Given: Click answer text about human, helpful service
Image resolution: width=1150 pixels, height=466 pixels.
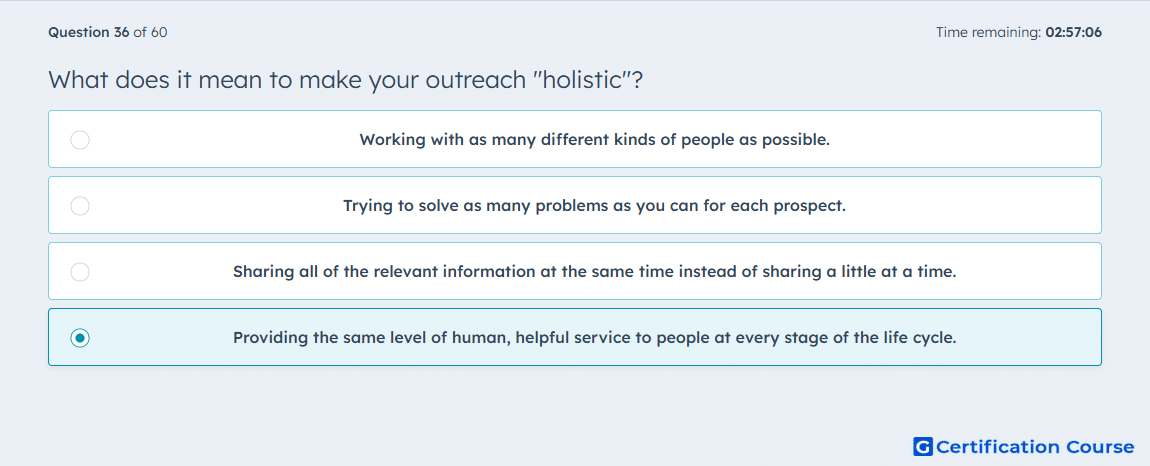Looking at the screenshot, I should 594,338.
